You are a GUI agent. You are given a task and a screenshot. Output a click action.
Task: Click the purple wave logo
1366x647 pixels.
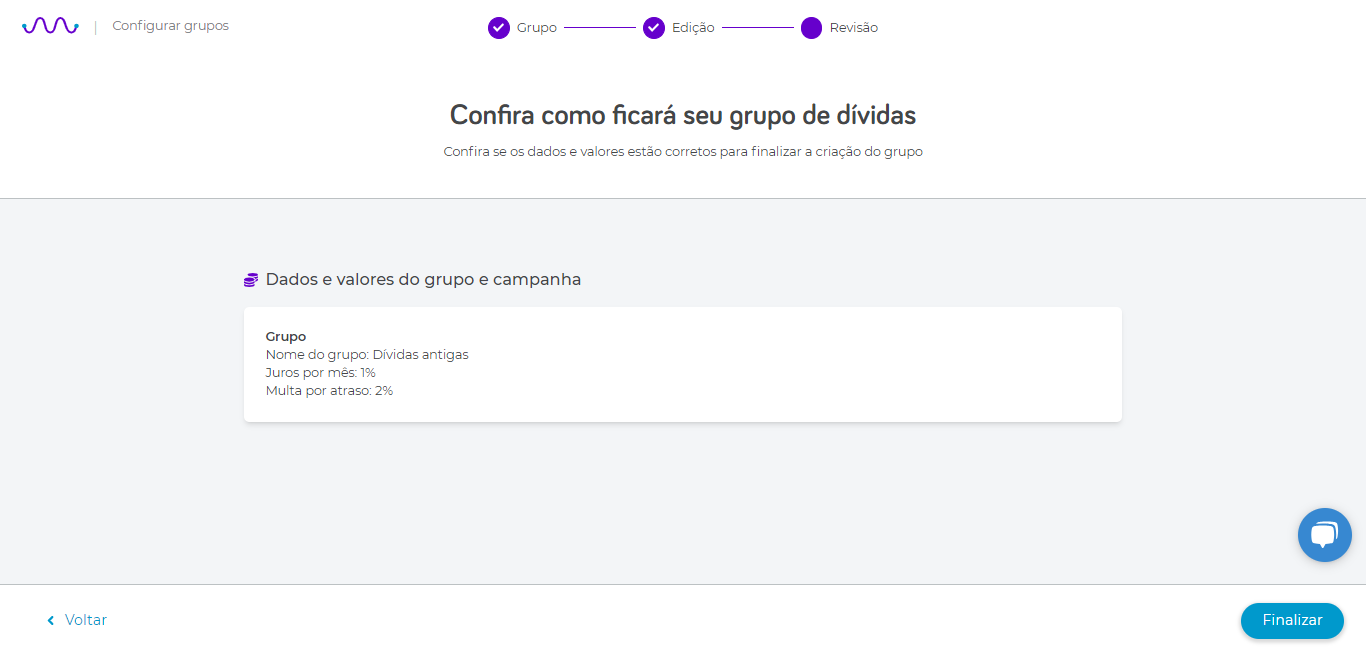[x=50, y=26]
